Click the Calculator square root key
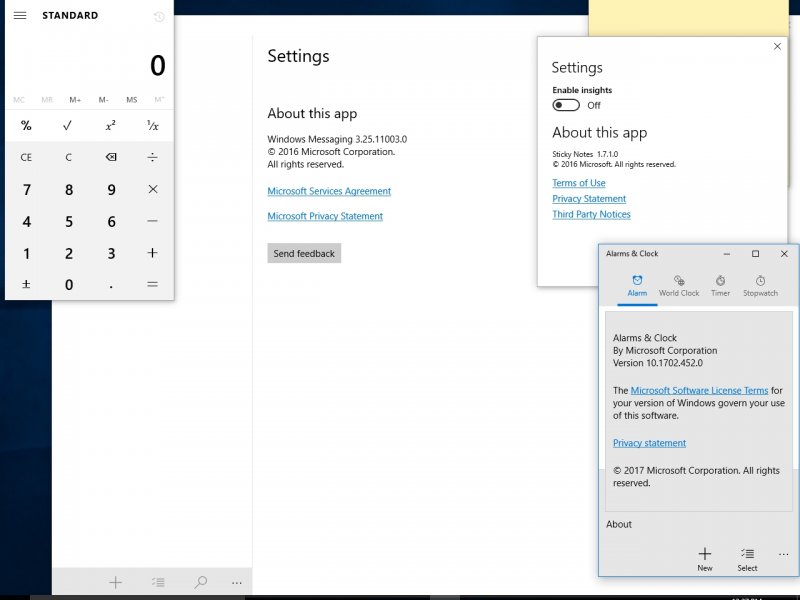This screenshot has height=600, width=800. [x=67, y=126]
